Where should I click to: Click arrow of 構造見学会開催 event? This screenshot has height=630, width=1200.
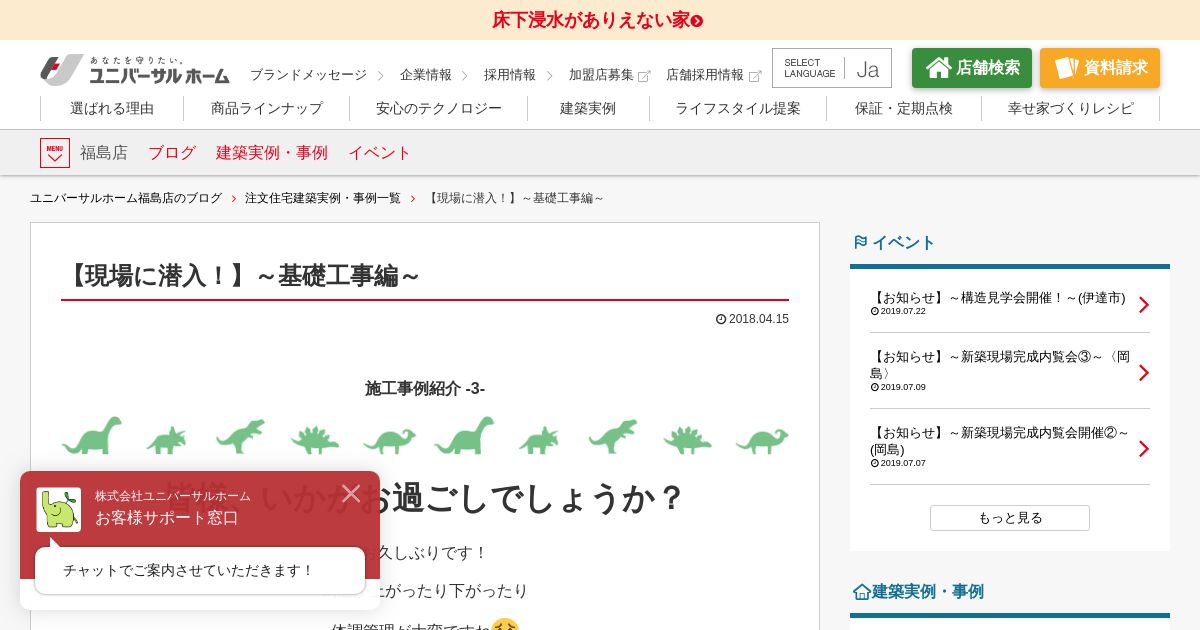pos(1144,305)
